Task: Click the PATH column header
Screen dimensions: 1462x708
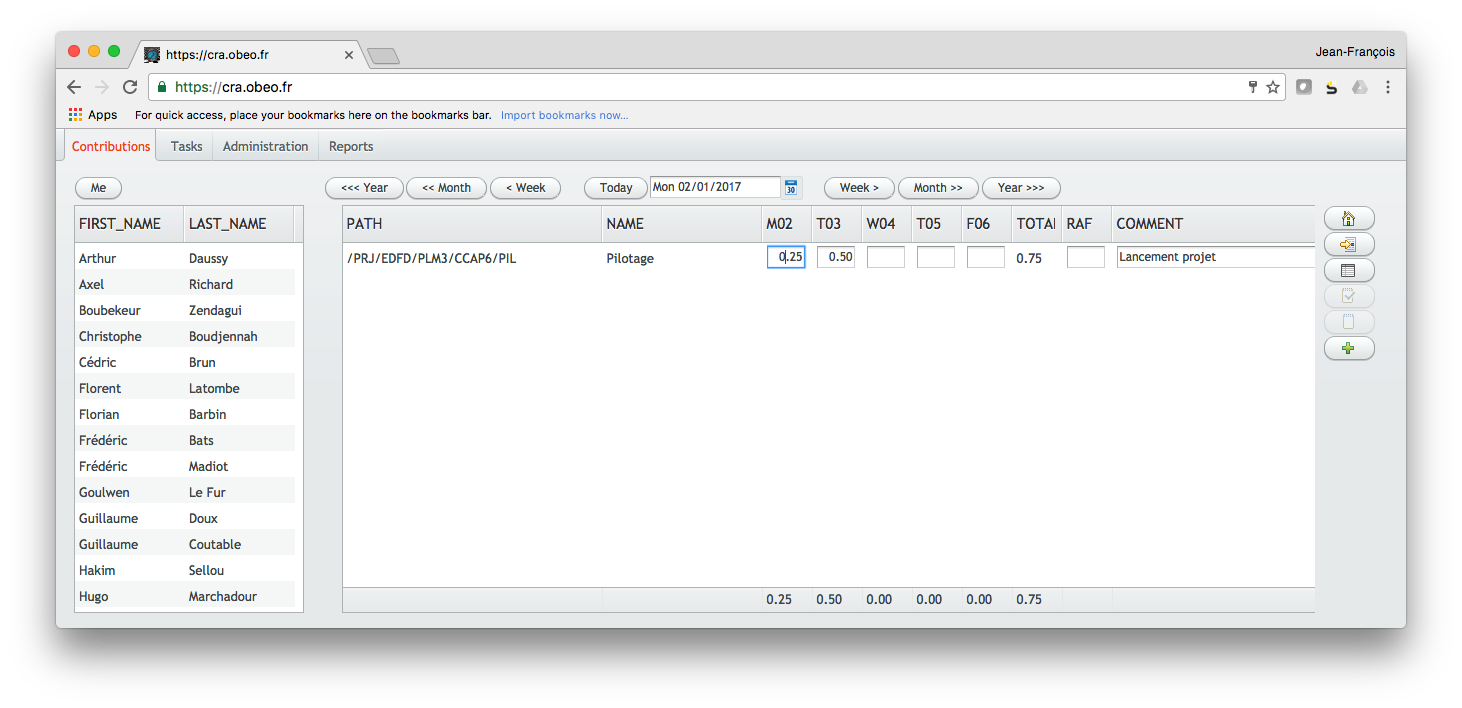Action: (472, 224)
